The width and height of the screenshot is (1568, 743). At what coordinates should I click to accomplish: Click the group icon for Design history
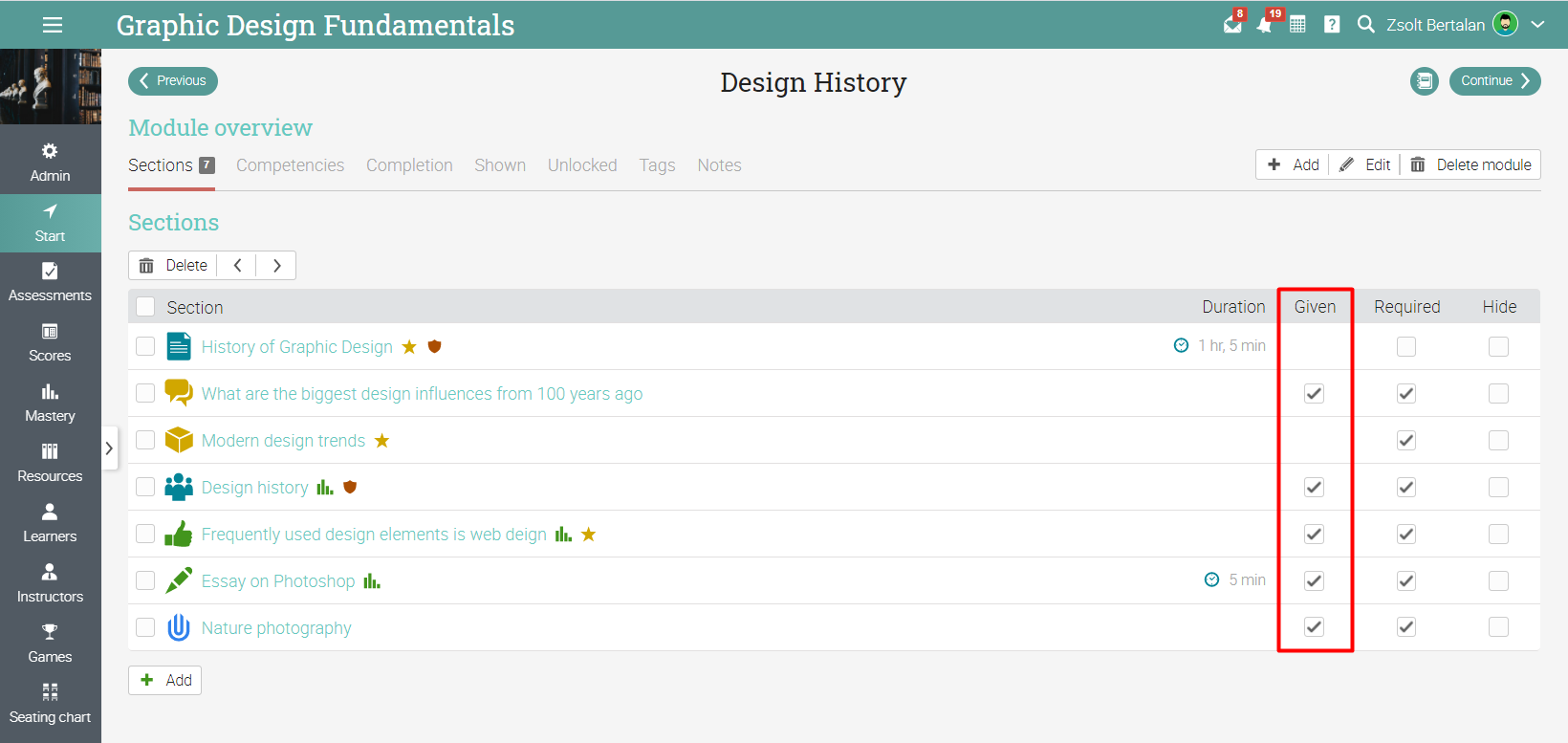179,488
